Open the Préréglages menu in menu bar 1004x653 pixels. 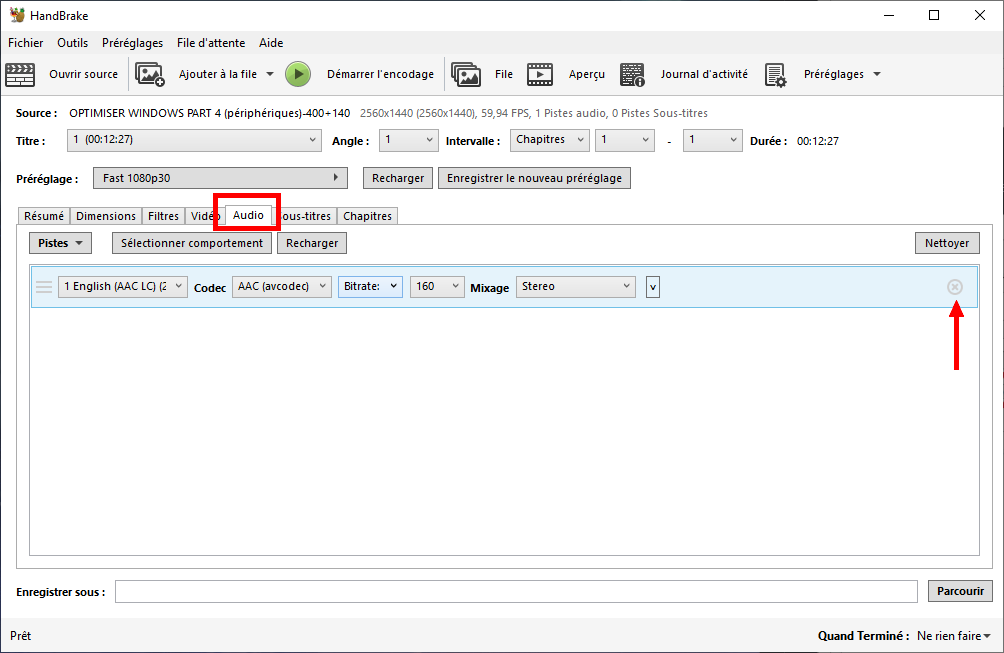tap(133, 43)
